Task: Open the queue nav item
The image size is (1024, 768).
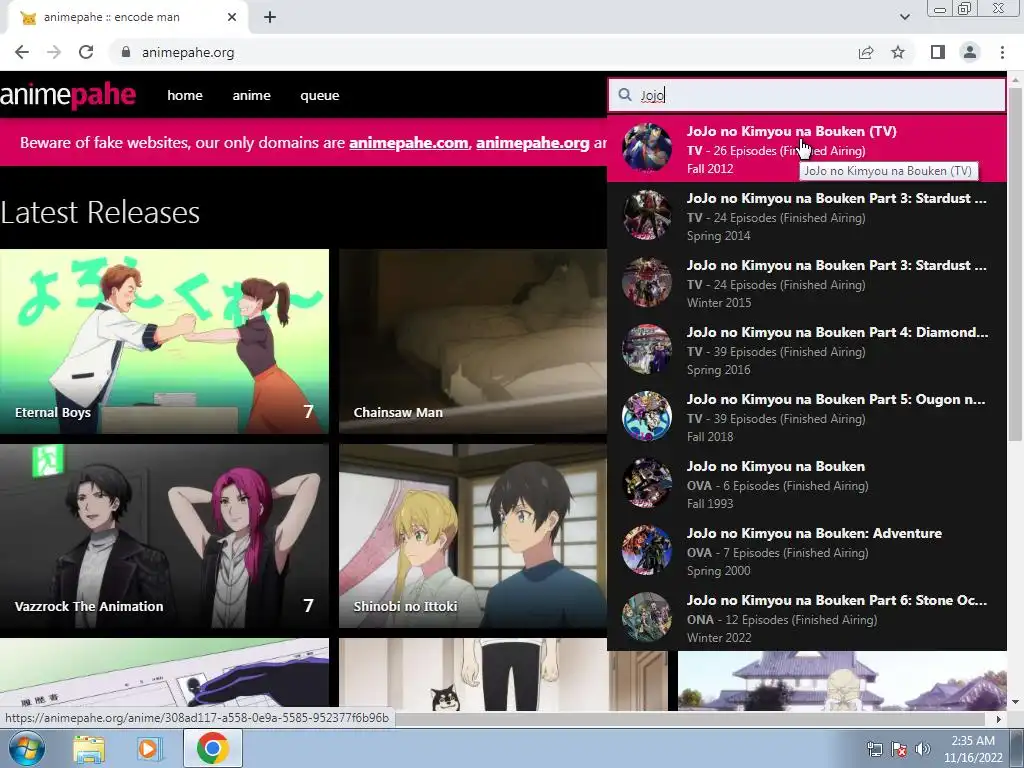Action: tap(319, 95)
